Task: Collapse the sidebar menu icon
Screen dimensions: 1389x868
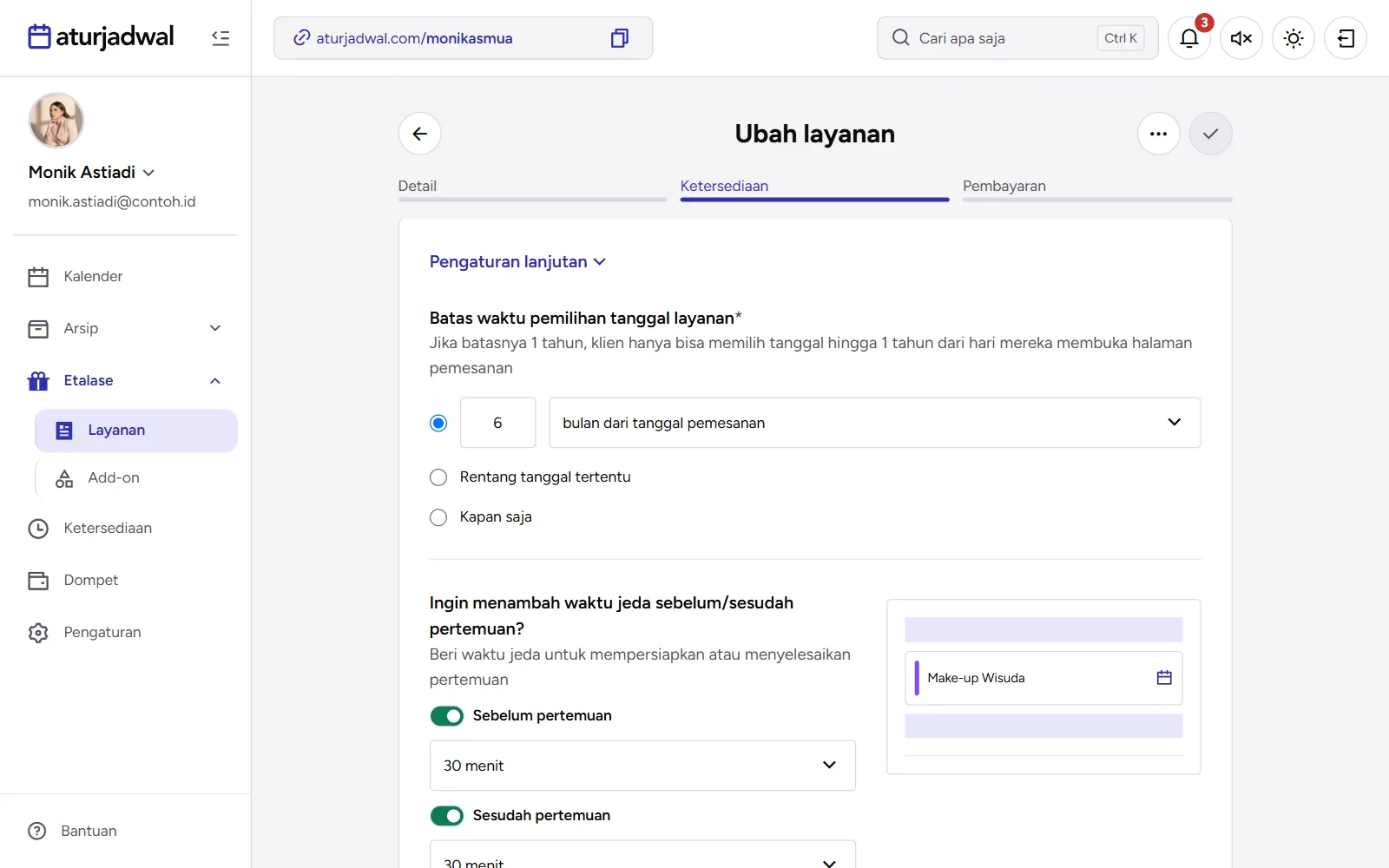Action: click(221, 38)
